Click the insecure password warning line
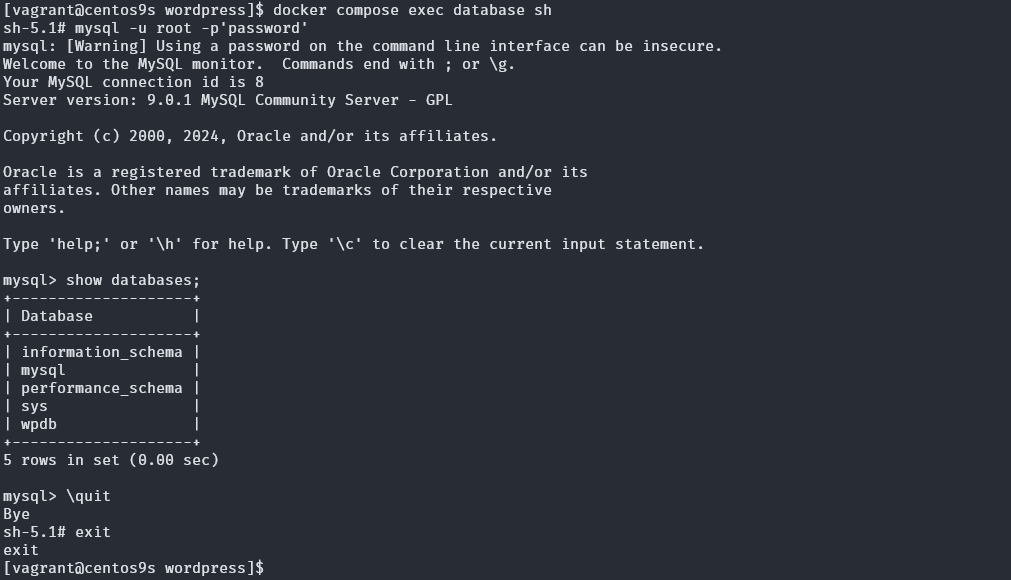Image resolution: width=1011 pixels, height=580 pixels. click(x=362, y=46)
